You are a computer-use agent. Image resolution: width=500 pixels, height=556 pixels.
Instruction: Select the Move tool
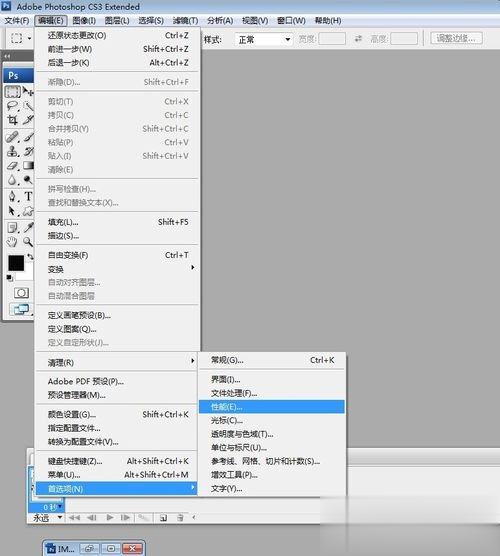pyautogui.click(x=28, y=92)
